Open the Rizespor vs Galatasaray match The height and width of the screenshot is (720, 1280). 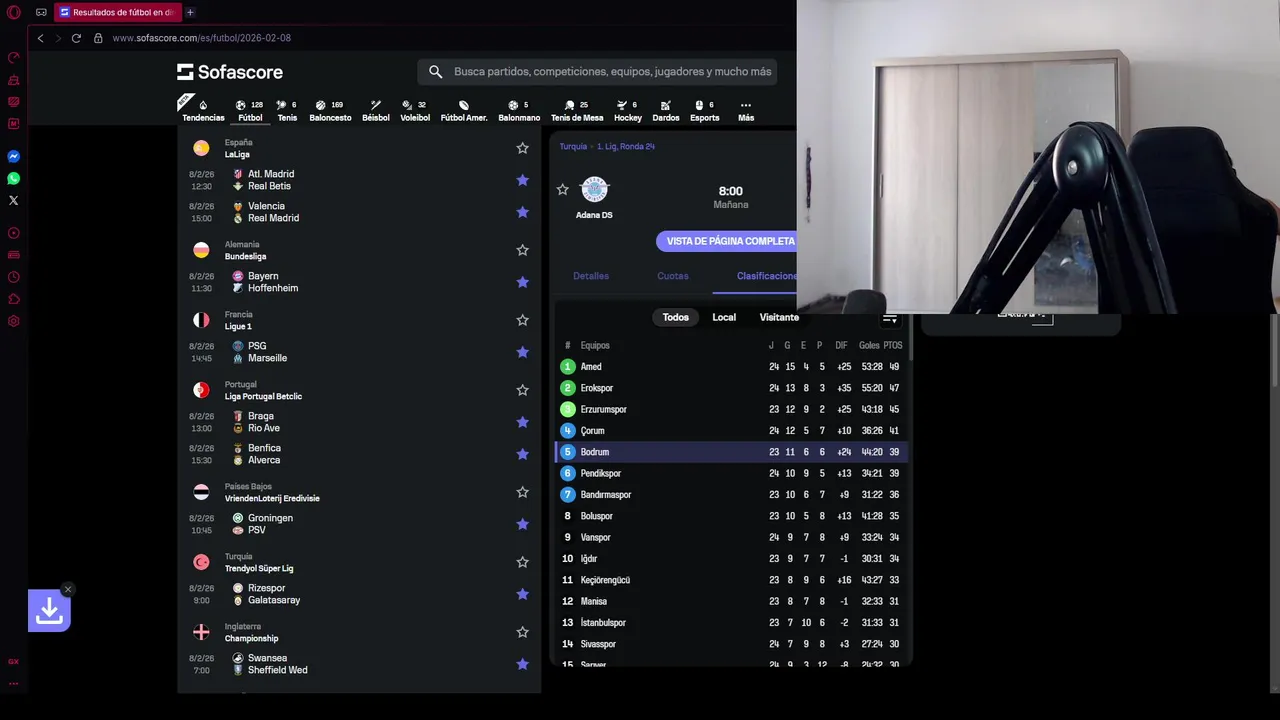[360, 594]
